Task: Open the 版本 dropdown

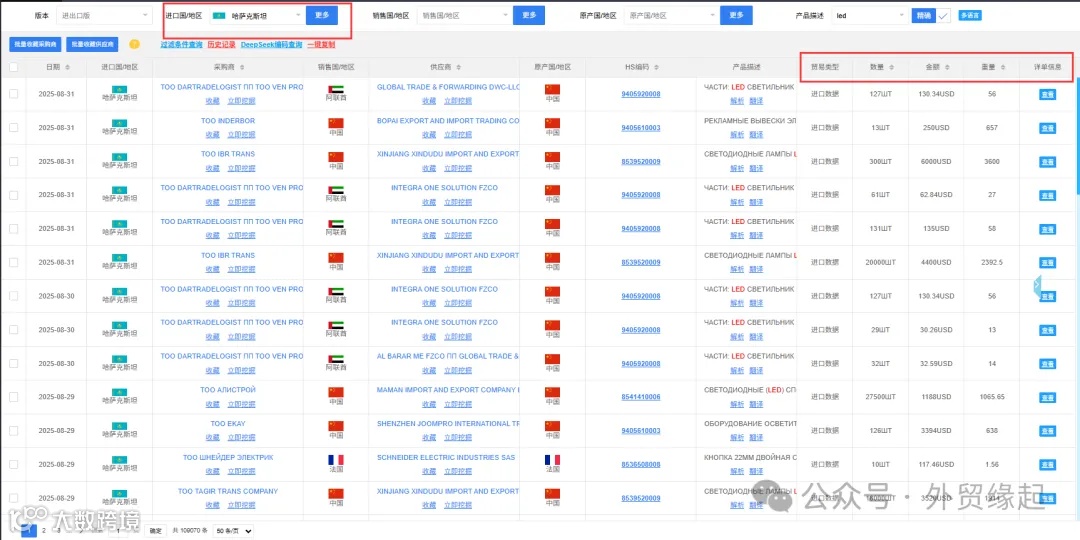Action: pyautogui.click(x=105, y=15)
